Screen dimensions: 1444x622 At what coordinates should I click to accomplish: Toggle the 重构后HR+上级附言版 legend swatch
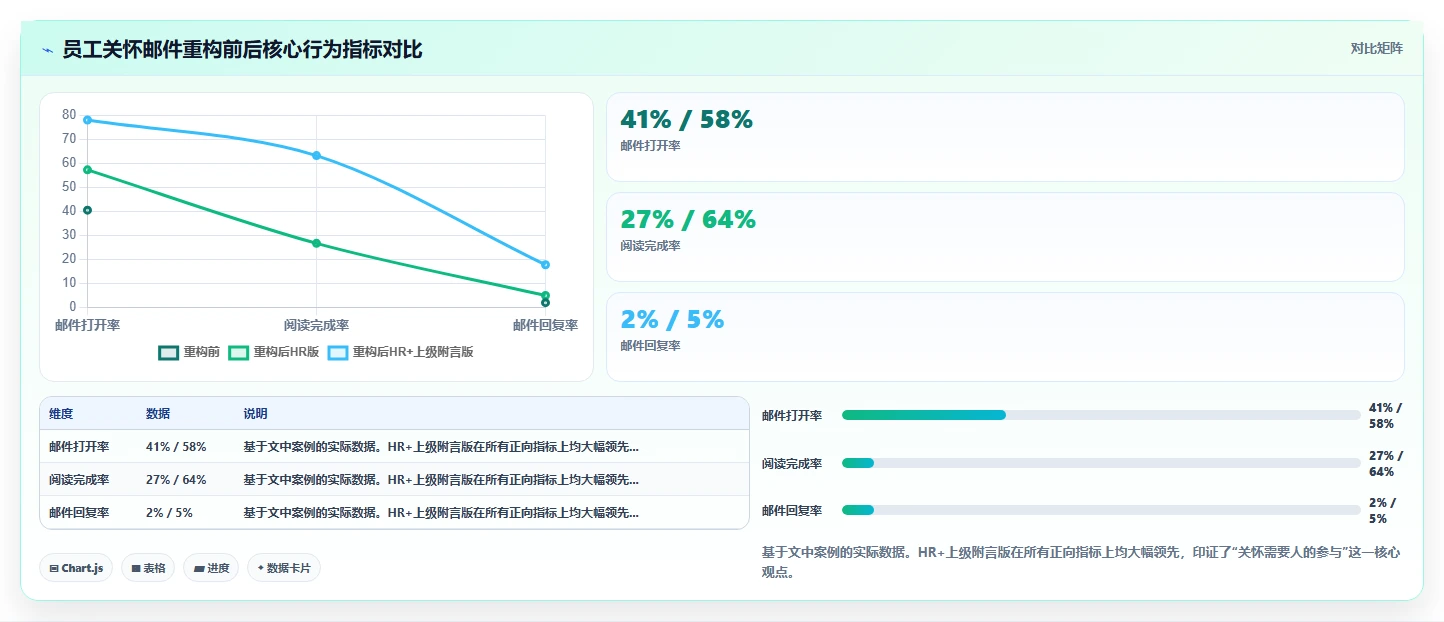tap(338, 352)
